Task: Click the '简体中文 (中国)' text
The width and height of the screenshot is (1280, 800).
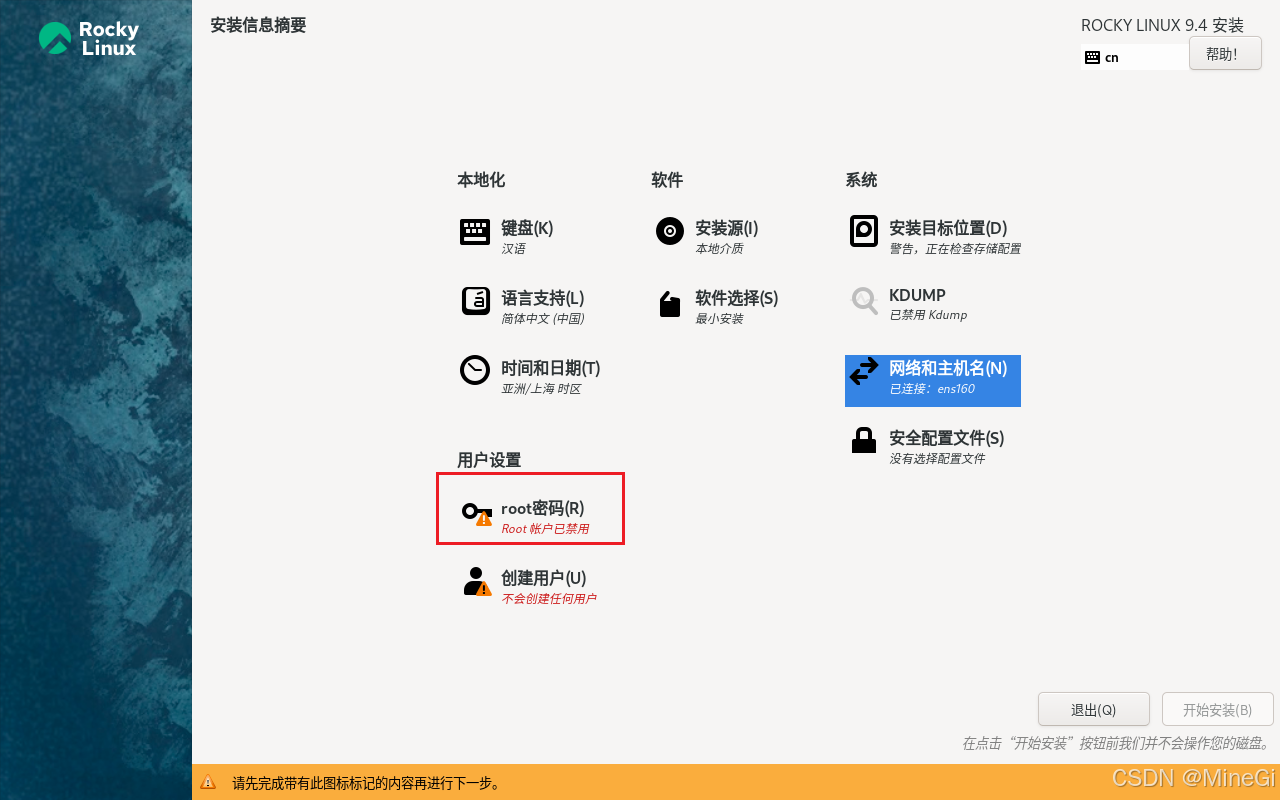Action: [x=543, y=319]
